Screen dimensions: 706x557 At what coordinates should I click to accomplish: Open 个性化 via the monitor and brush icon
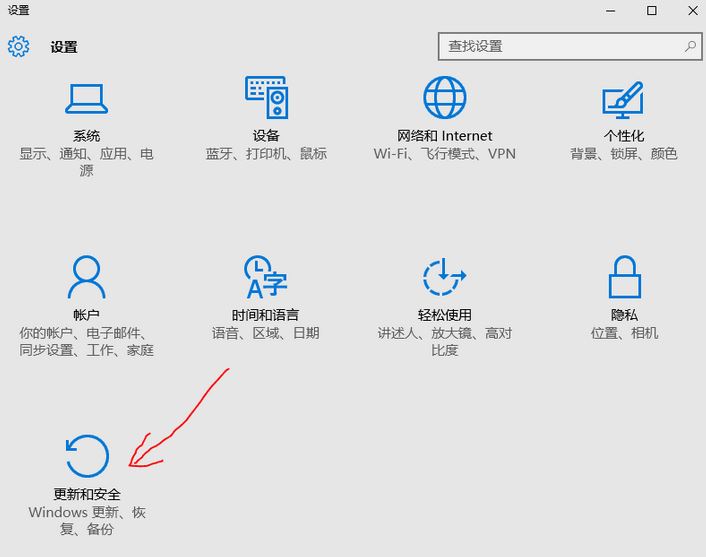(623, 98)
